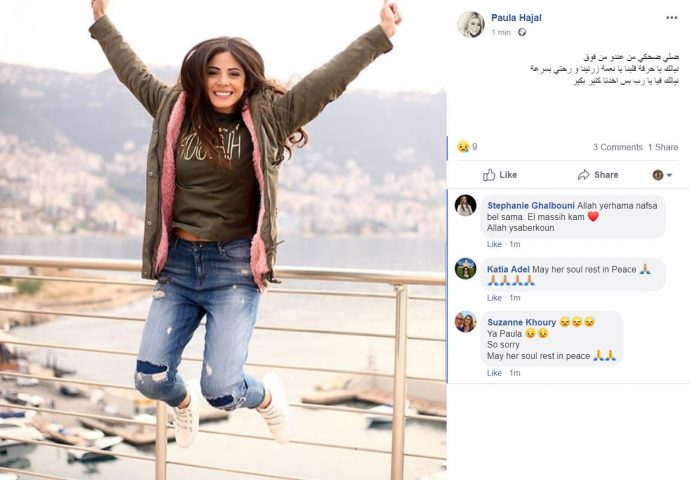Expand the comment-as profile selector dropdown

point(662,175)
